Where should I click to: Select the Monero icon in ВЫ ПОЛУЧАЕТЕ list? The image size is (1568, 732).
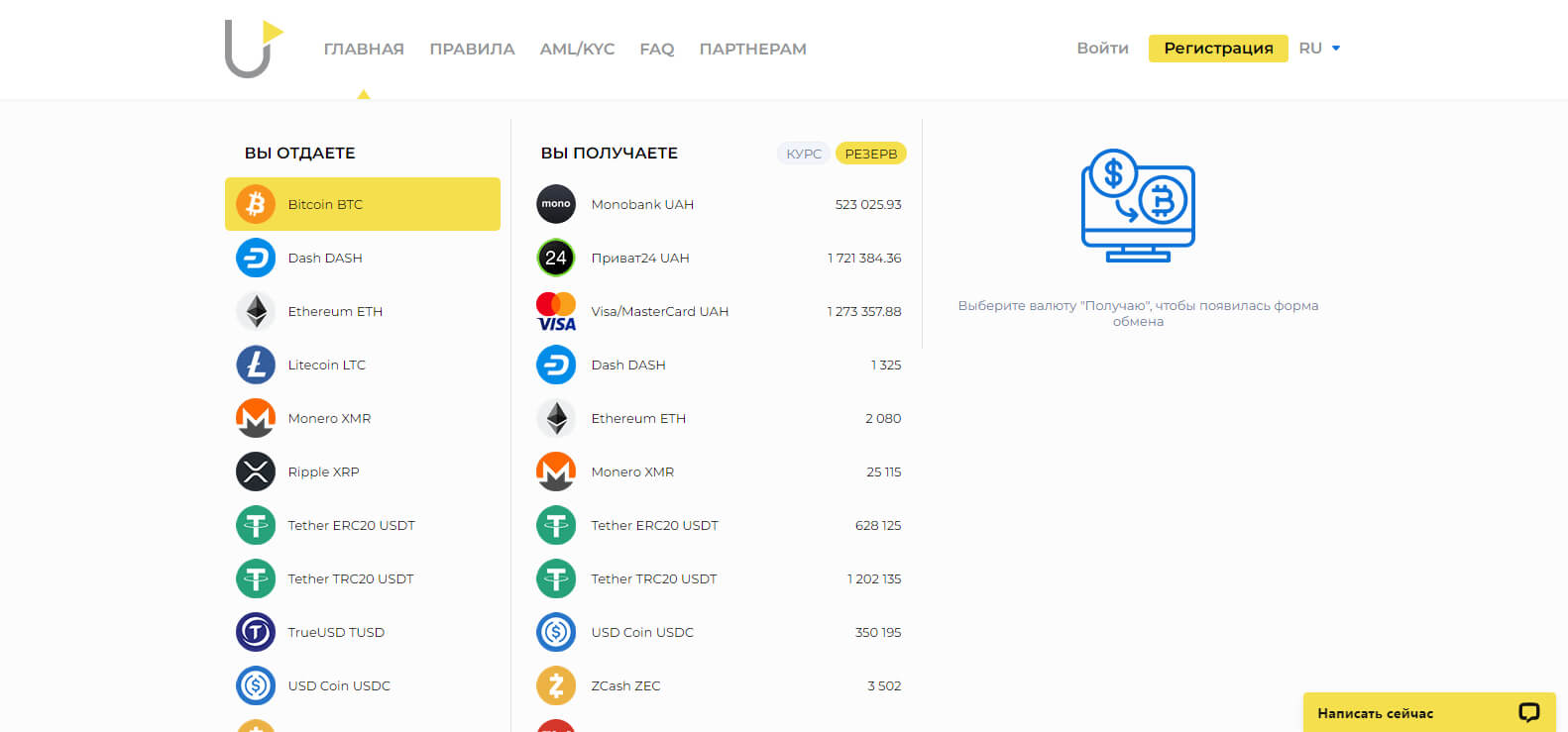556,471
